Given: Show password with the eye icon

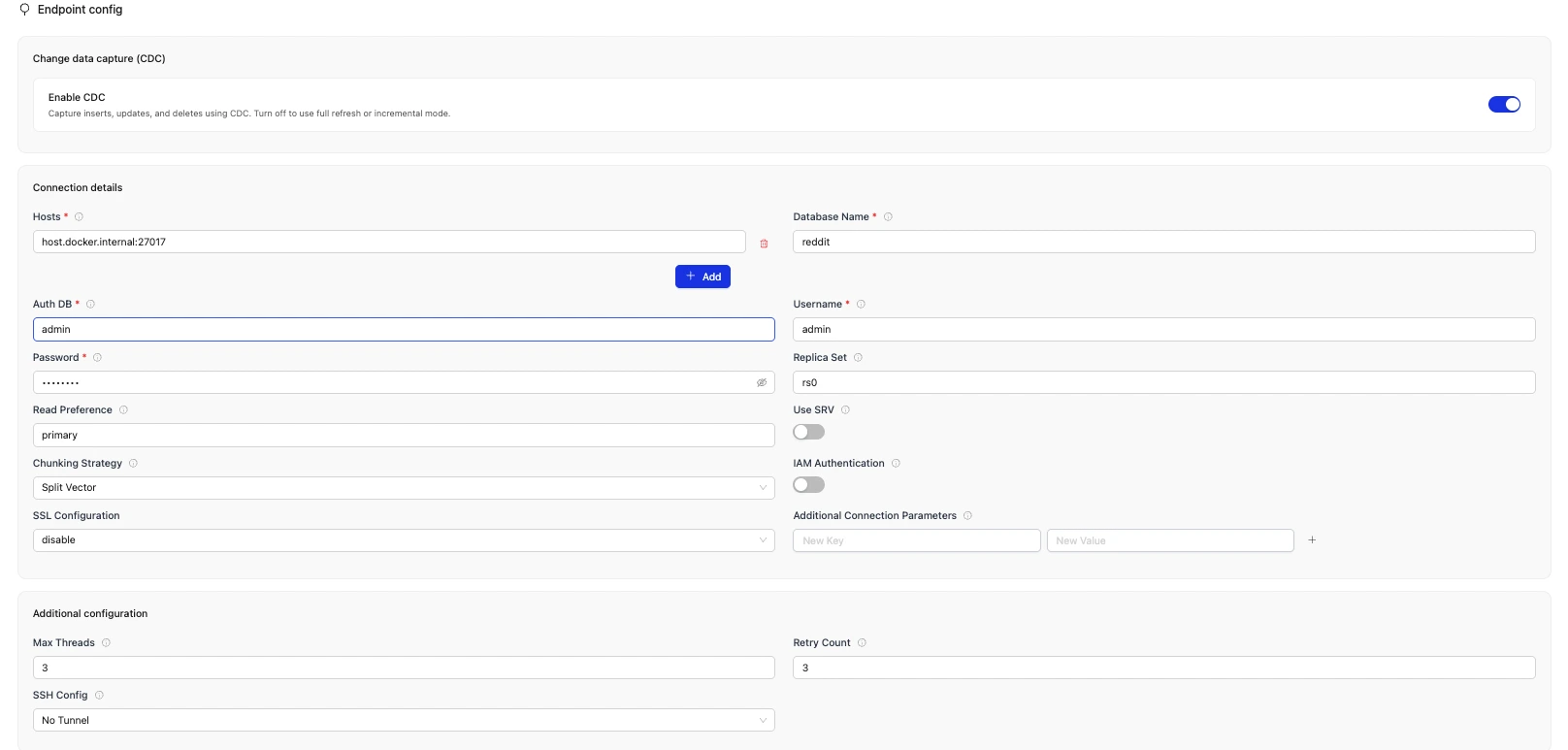Looking at the screenshot, I should tap(762, 383).
